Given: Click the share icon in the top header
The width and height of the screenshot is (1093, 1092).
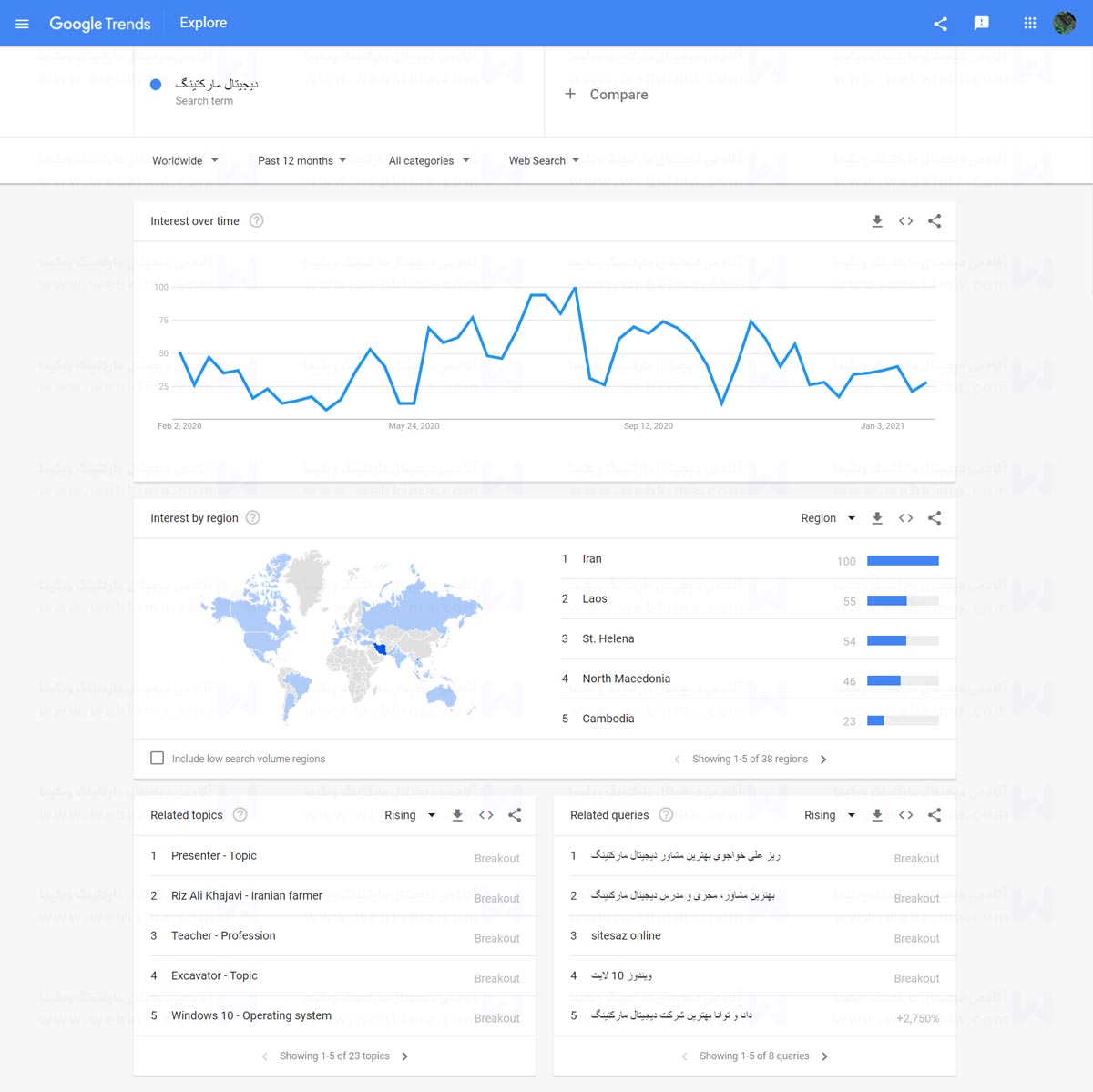Looking at the screenshot, I should point(941,24).
